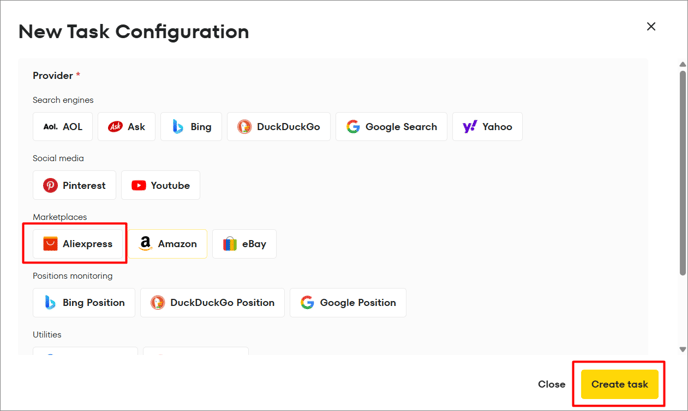Choose Youtube under Social media
688x411 pixels.
(x=161, y=186)
